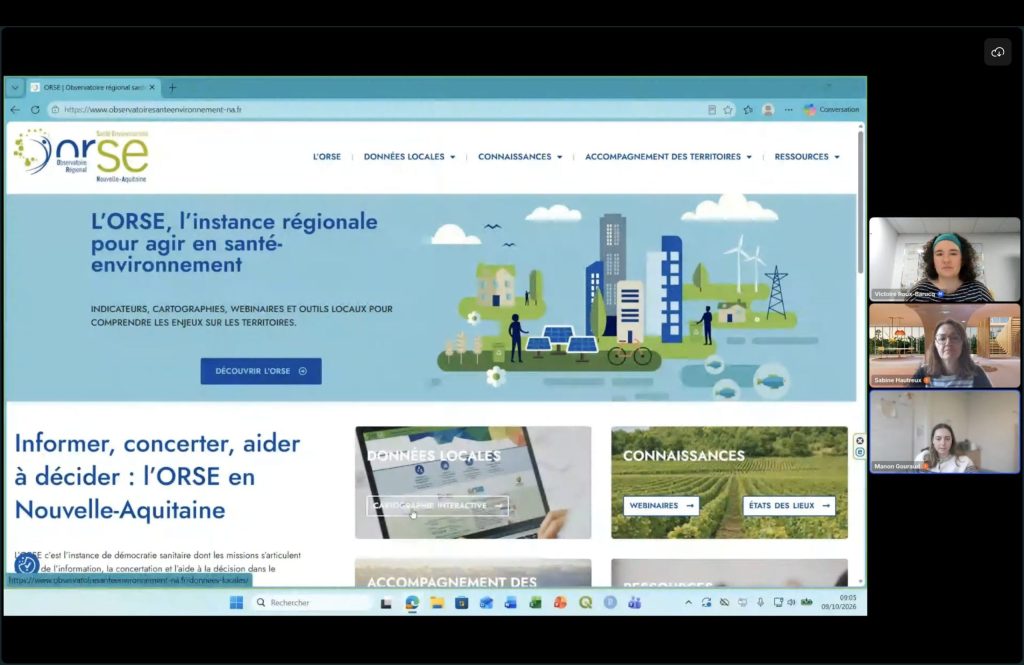Reload the page with the refresh icon
This screenshot has height=665, width=1024.
pos(35,110)
